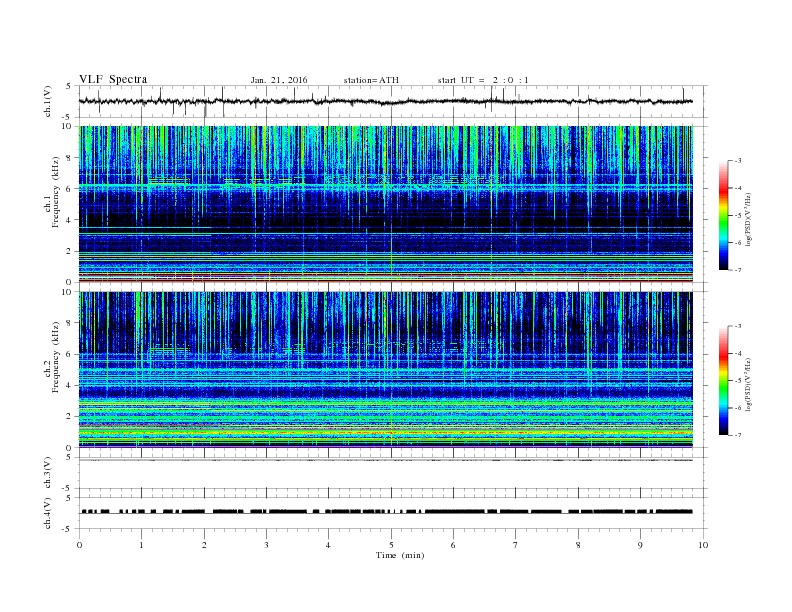The height and width of the screenshot is (612, 792).
Task: Select the "start UT = 2 : 0 : 1" text
Action: 483,80
